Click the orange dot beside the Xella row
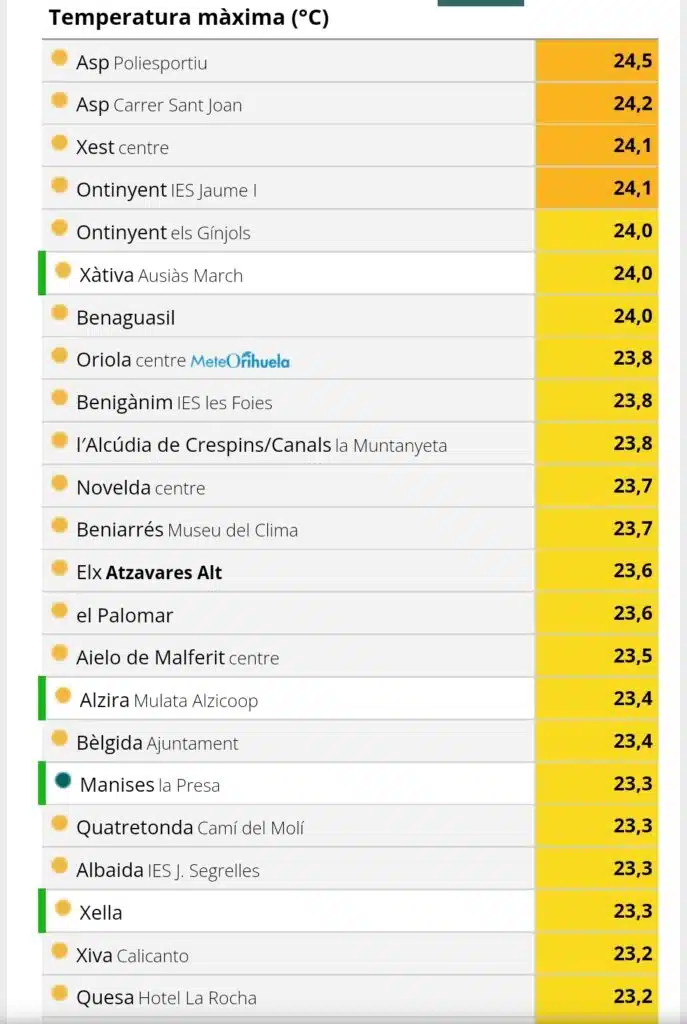This screenshot has width=687, height=1024. click(63, 908)
